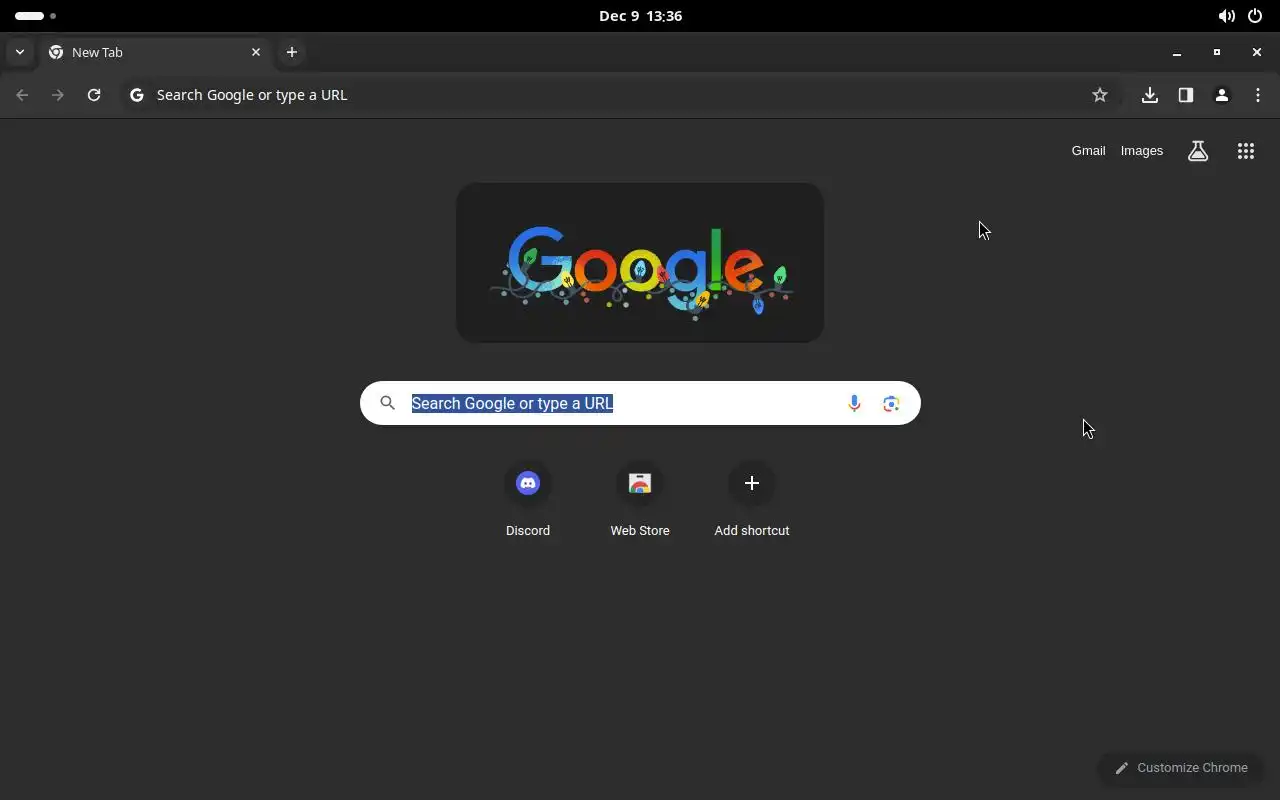Go forward to next page

tap(58, 95)
